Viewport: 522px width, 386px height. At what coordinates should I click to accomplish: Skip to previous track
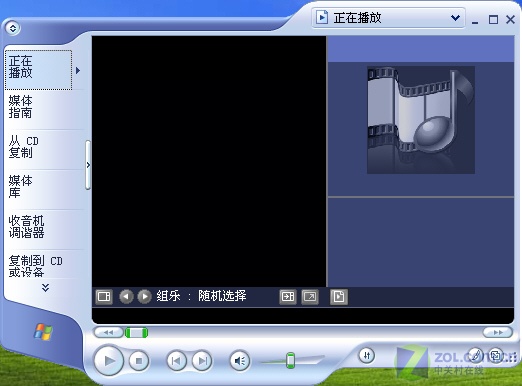176,361
